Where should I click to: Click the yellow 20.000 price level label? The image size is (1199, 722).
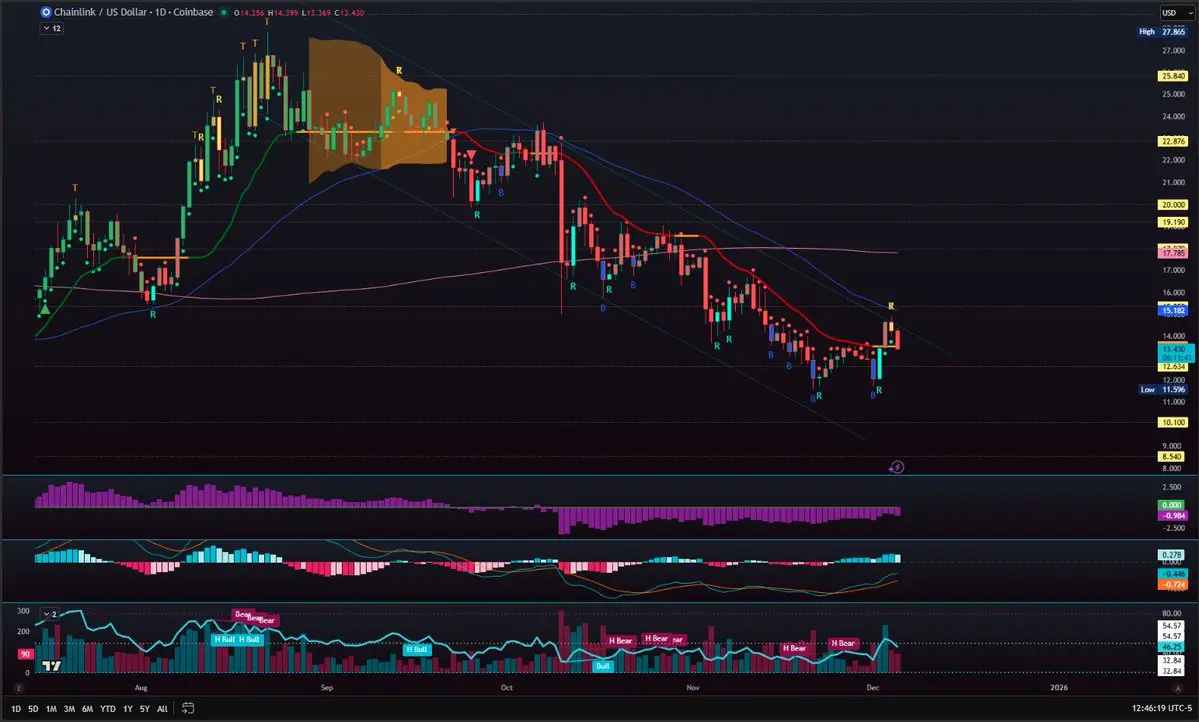pyautogui.click(x=1173, y=205)
